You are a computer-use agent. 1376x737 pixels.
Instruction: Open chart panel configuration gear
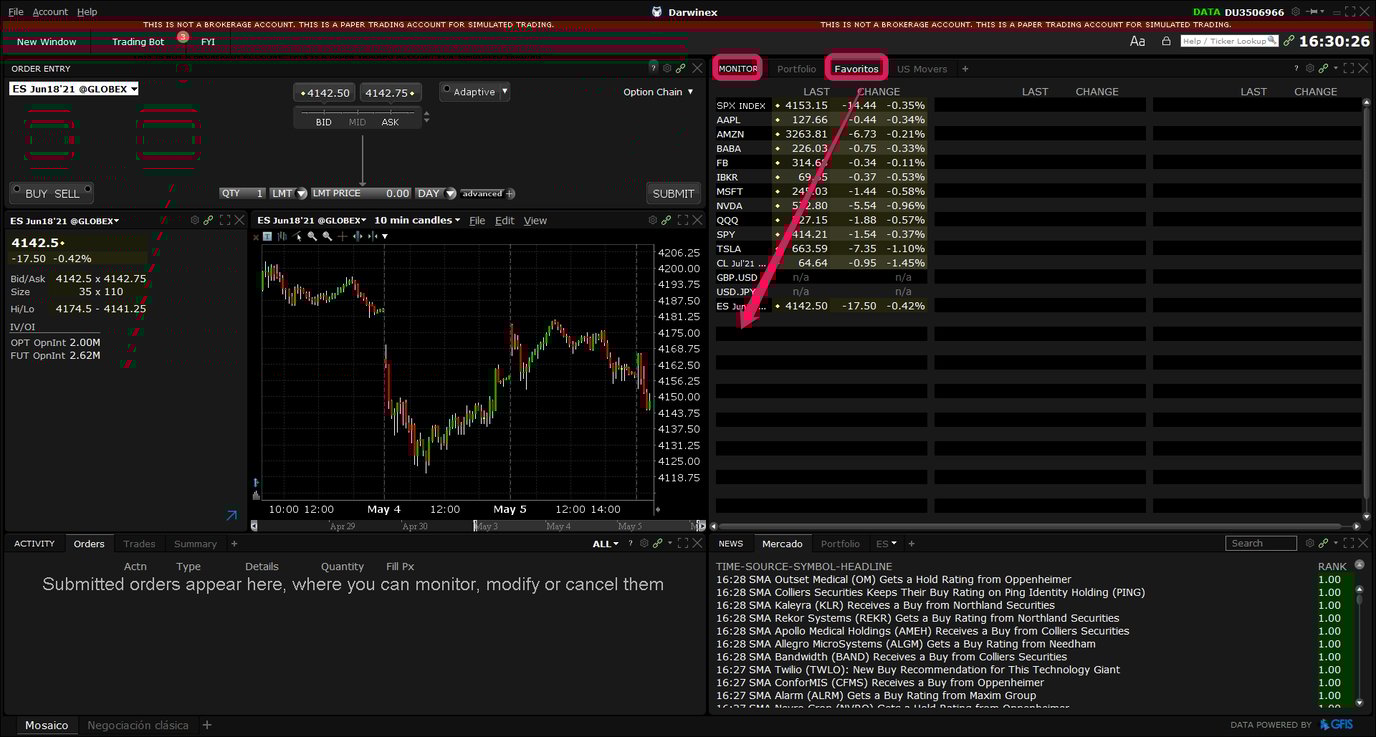click(653, 220)
